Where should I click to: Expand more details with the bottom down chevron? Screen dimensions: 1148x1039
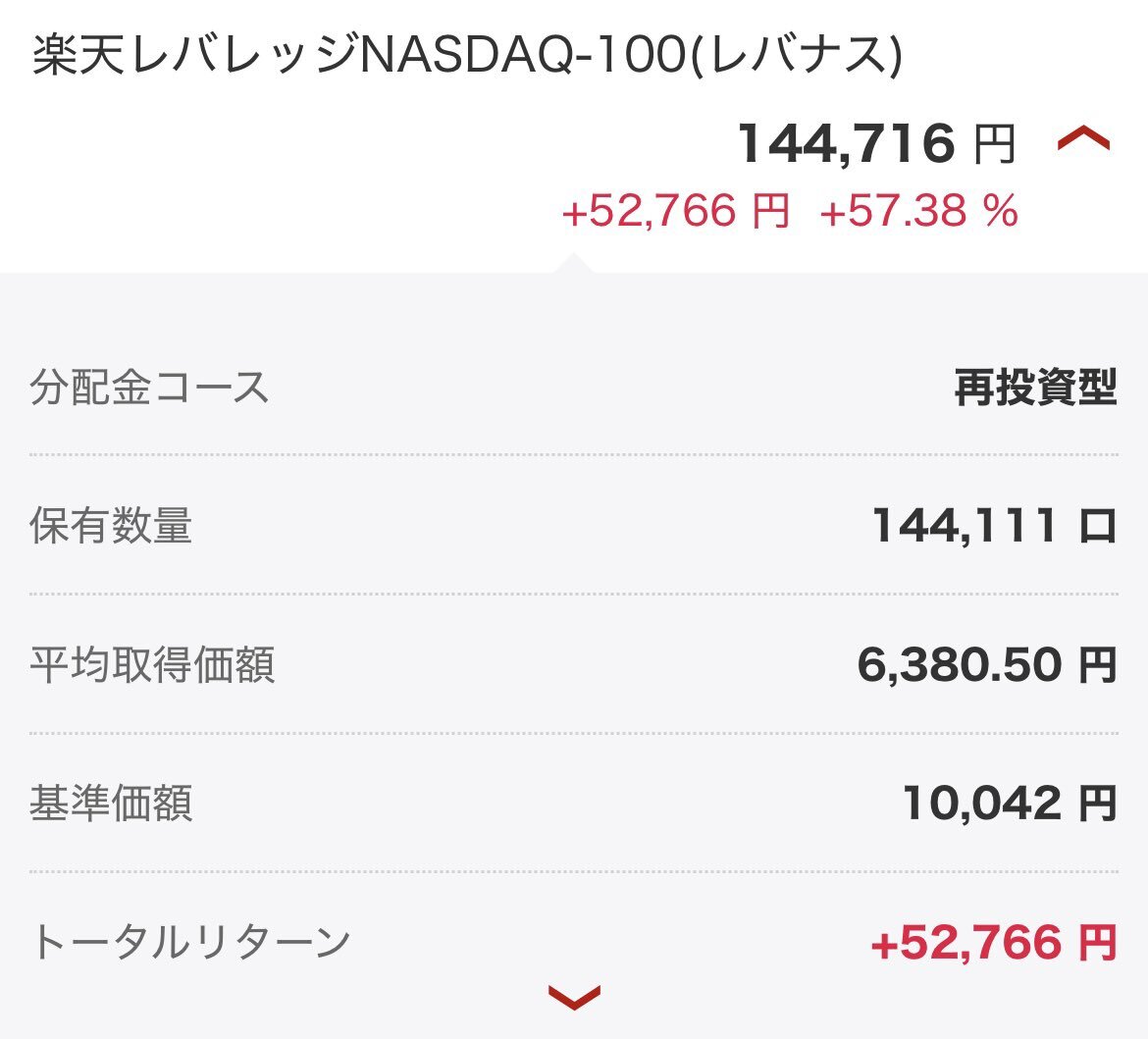[575, 997]
